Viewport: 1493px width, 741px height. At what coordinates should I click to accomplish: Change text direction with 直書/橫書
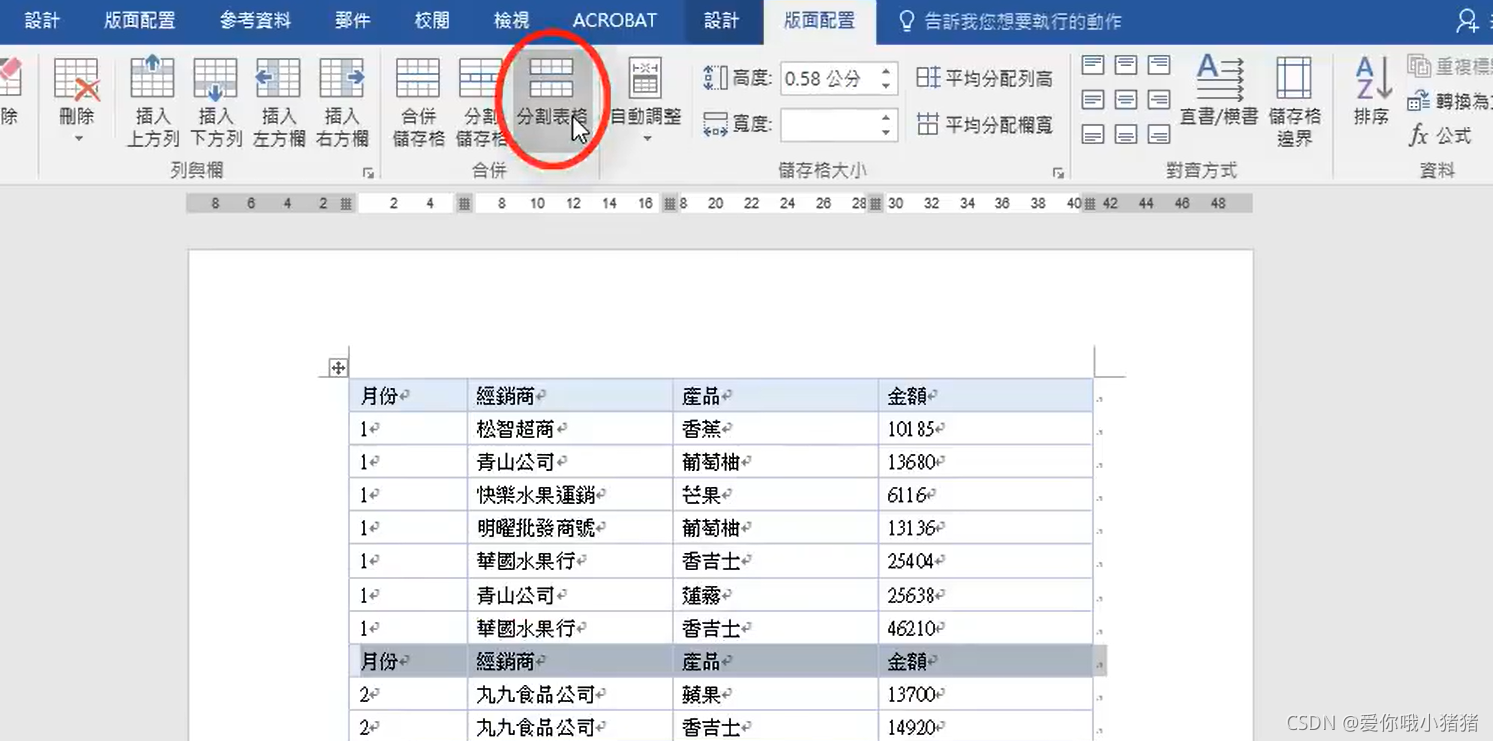click(1219, 92)
